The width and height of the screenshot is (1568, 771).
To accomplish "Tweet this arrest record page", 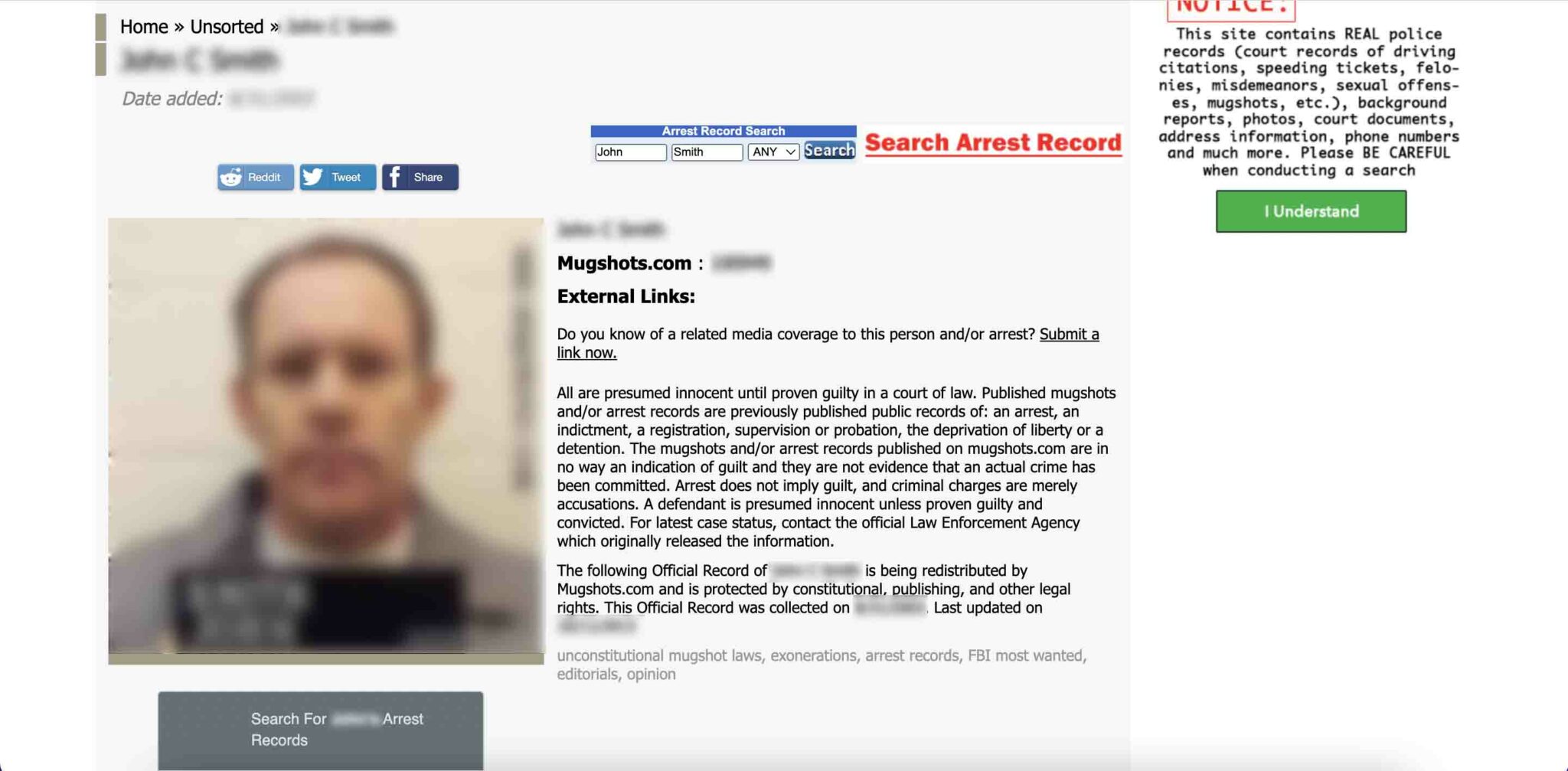I will click(338, 177).
